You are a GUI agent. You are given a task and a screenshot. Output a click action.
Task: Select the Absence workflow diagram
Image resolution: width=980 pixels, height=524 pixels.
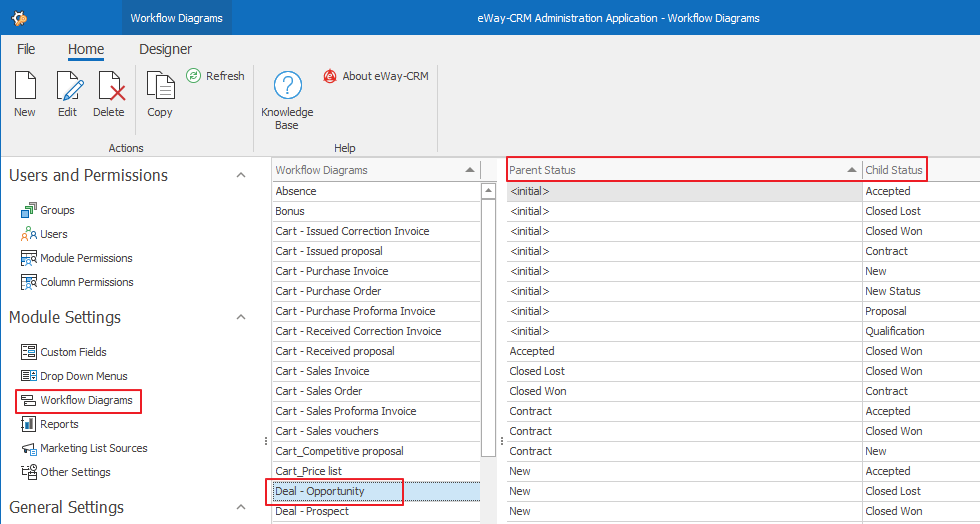pos(376,191)
